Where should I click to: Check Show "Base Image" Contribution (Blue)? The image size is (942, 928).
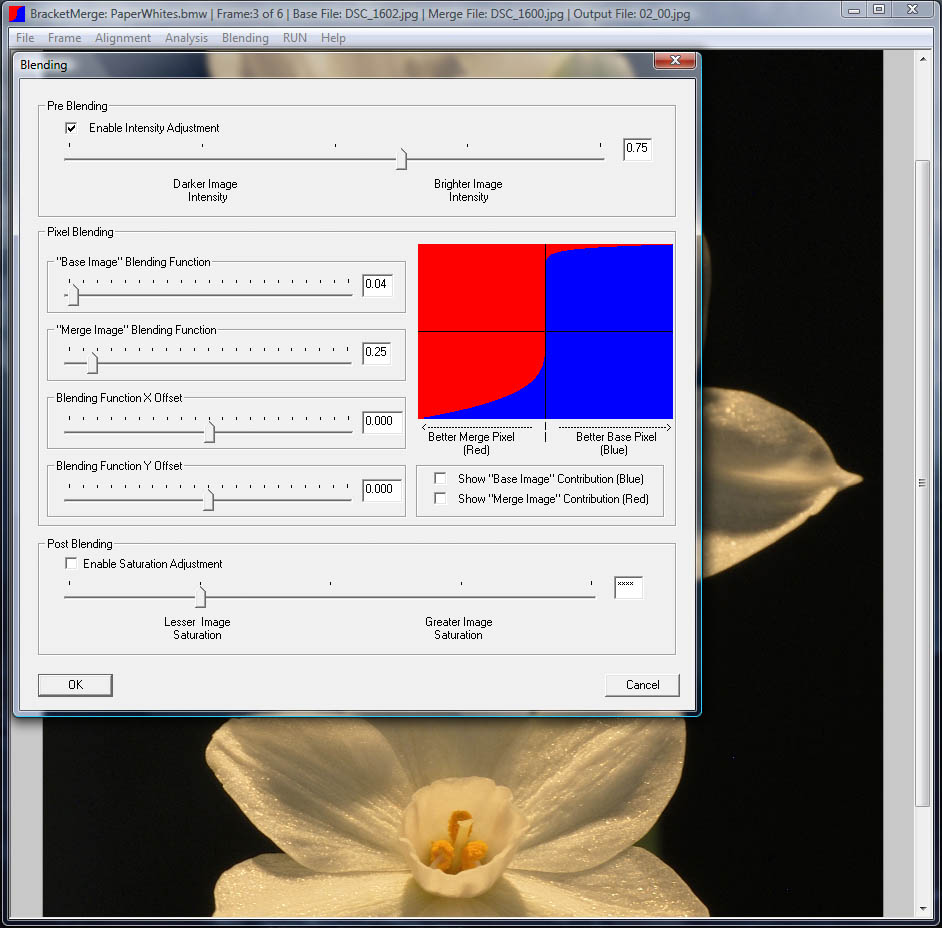(x=440, y=478)
